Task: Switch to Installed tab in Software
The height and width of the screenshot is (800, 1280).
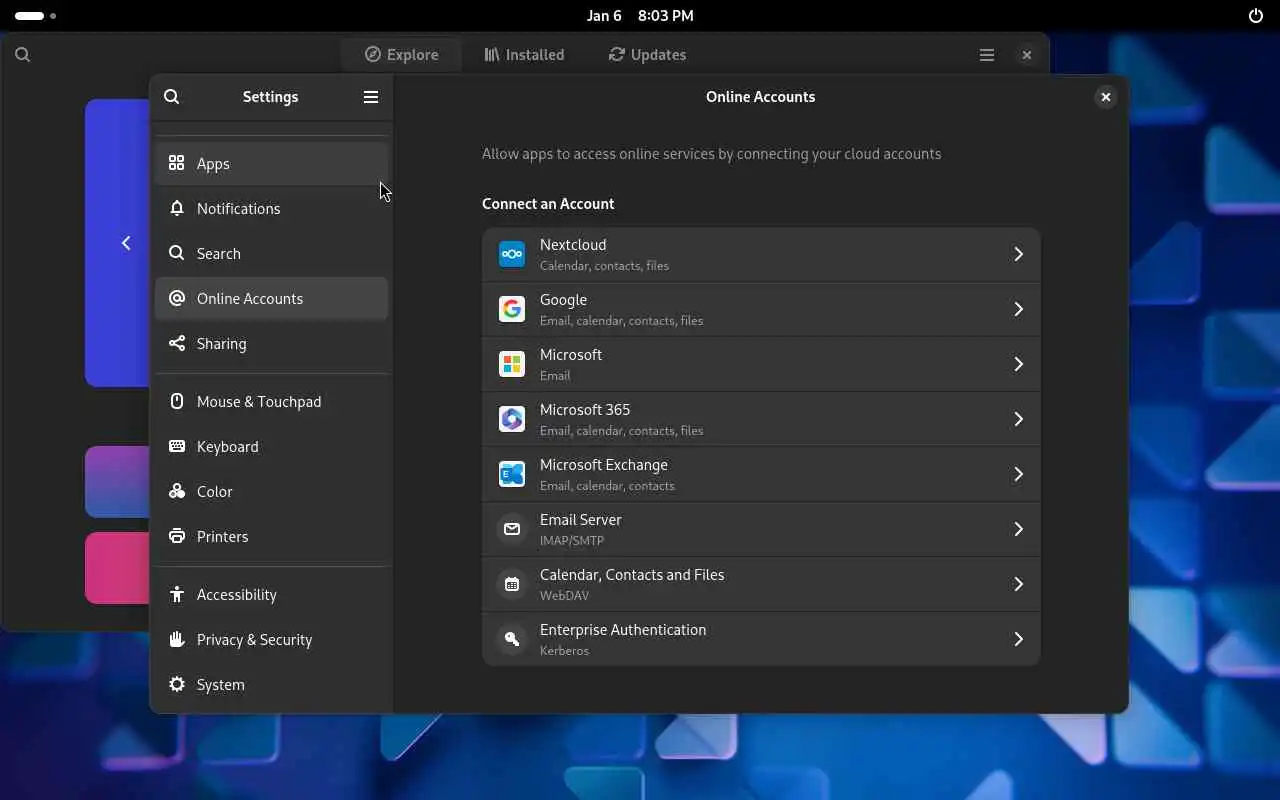Action: tap(524, 55)
